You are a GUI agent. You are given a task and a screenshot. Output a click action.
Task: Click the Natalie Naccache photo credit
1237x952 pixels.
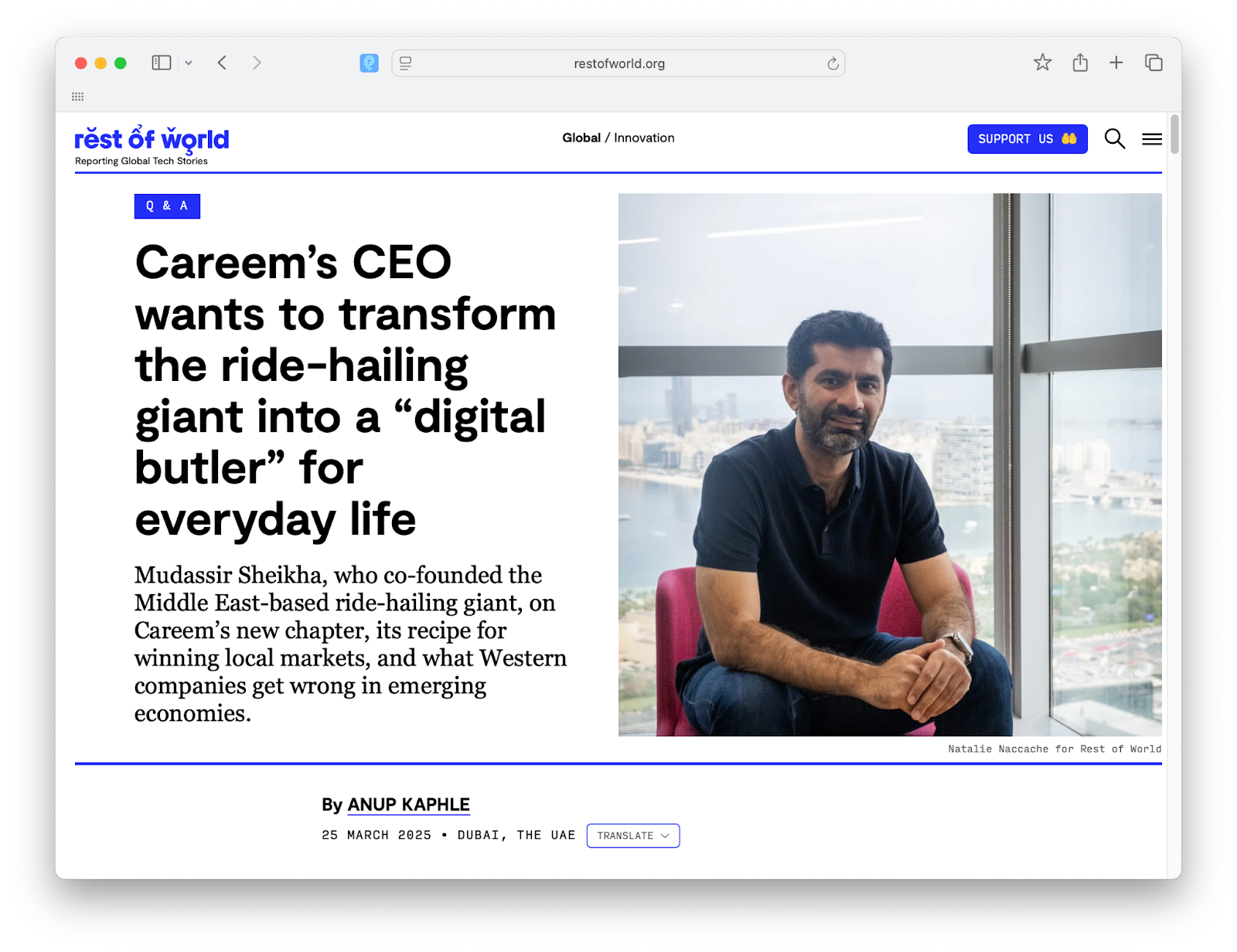click(1055, 749)
